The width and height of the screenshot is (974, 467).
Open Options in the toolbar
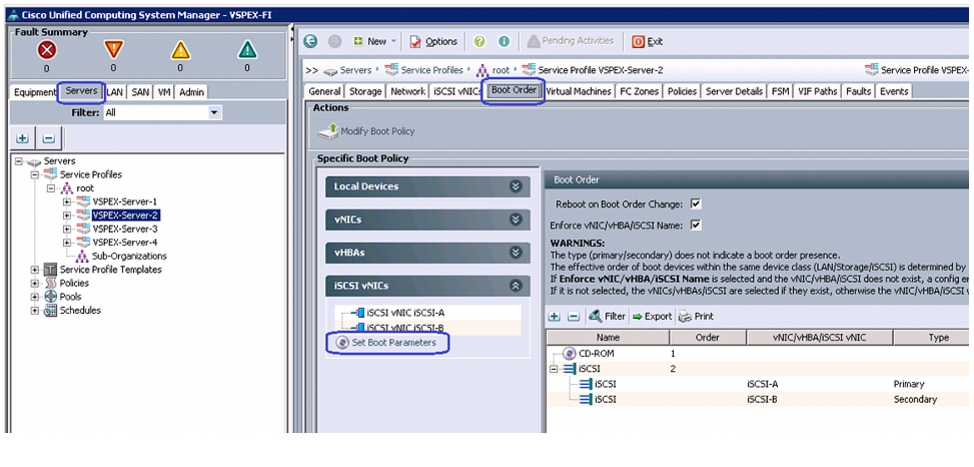(434, 42)
